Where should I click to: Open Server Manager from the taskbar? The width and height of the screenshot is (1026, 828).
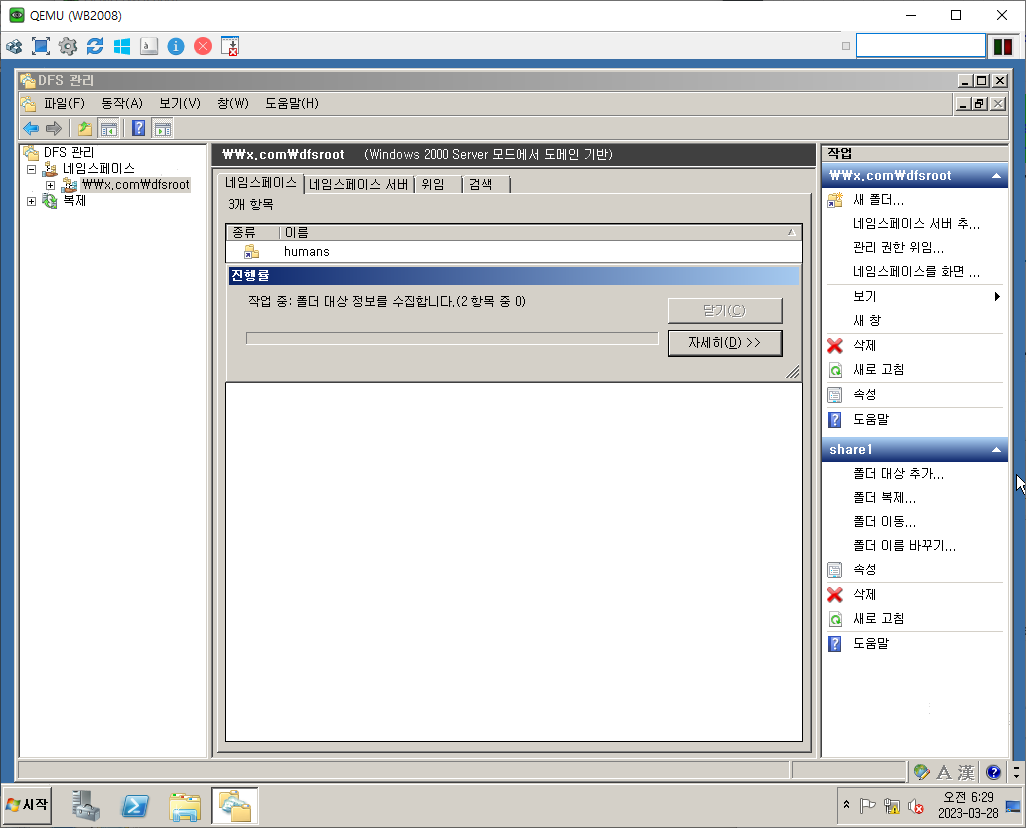pyautogui.click(x=86, y=805)
